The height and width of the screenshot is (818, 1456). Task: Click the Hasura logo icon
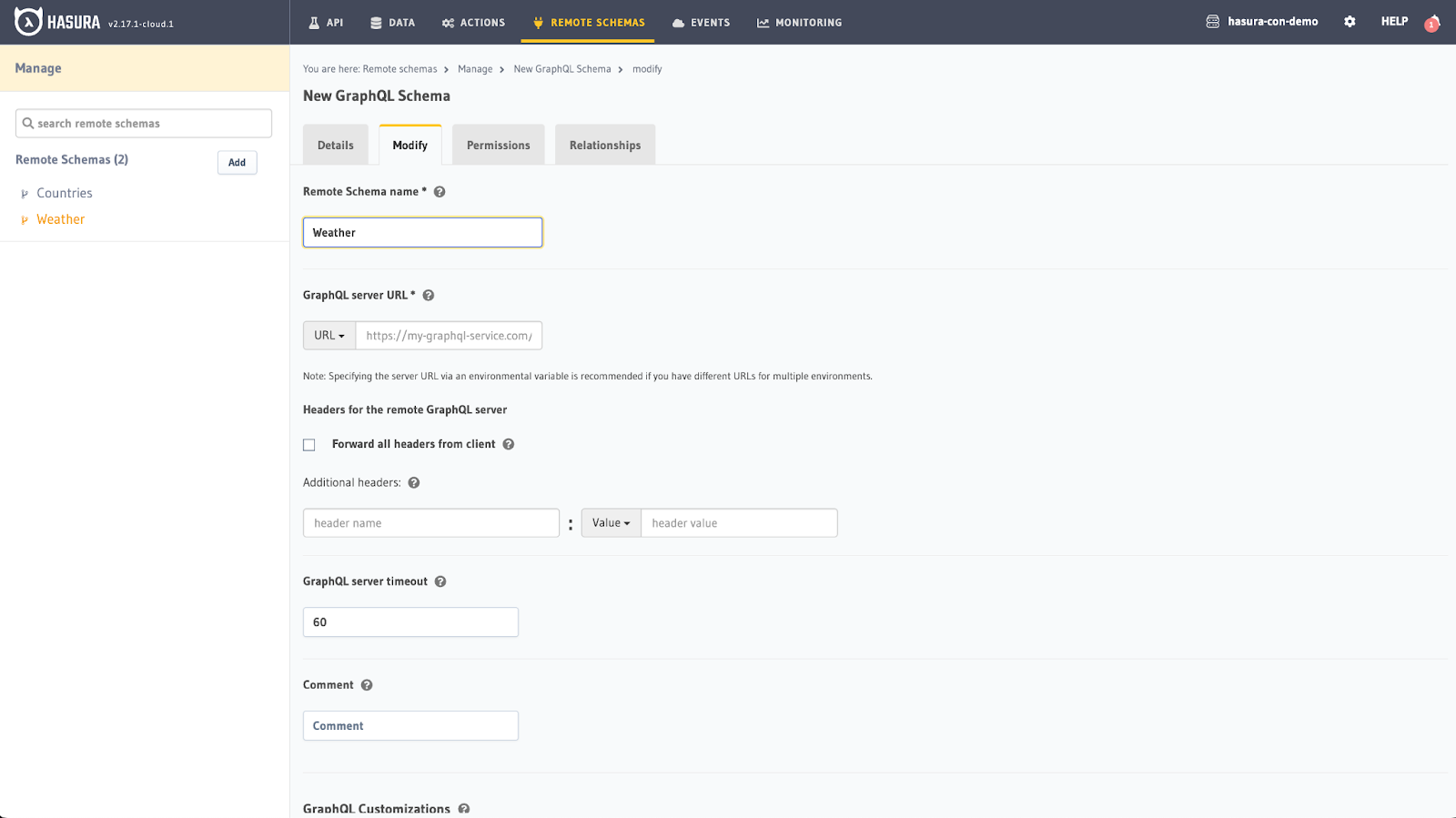28,22
